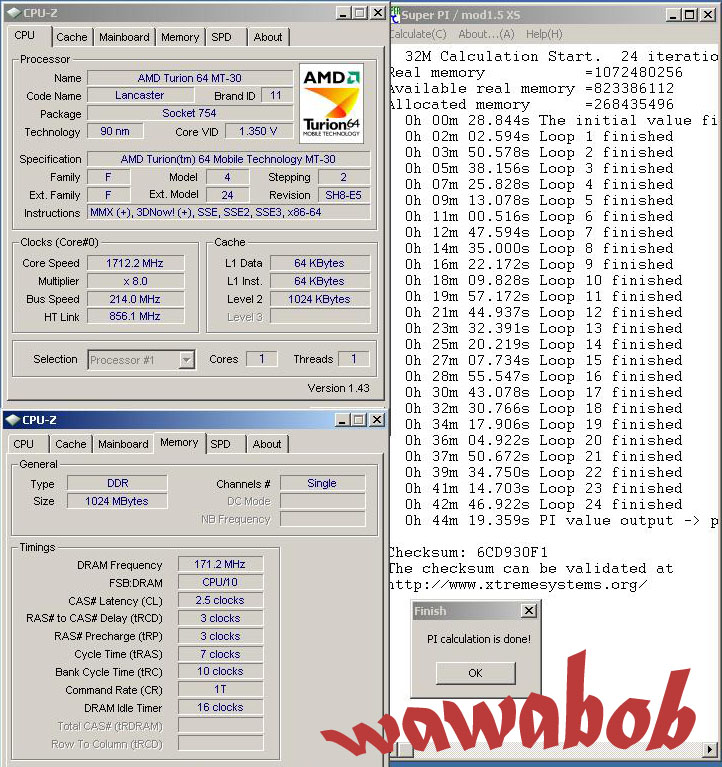The width and height of the screenshot is (722, 767).
Task: Click the Bank Cycle Time value 10 clocks
Action: point(220,672)
